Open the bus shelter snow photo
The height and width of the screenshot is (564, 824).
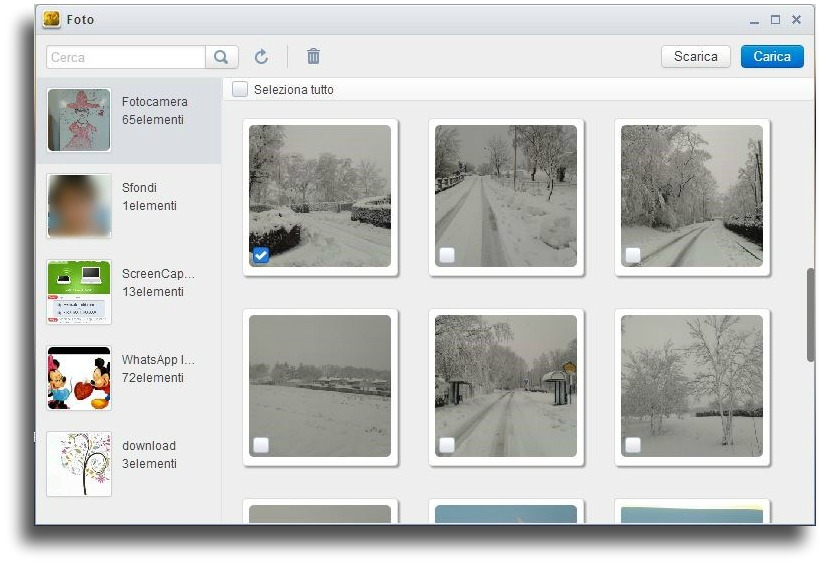click(x=506, y=386)
